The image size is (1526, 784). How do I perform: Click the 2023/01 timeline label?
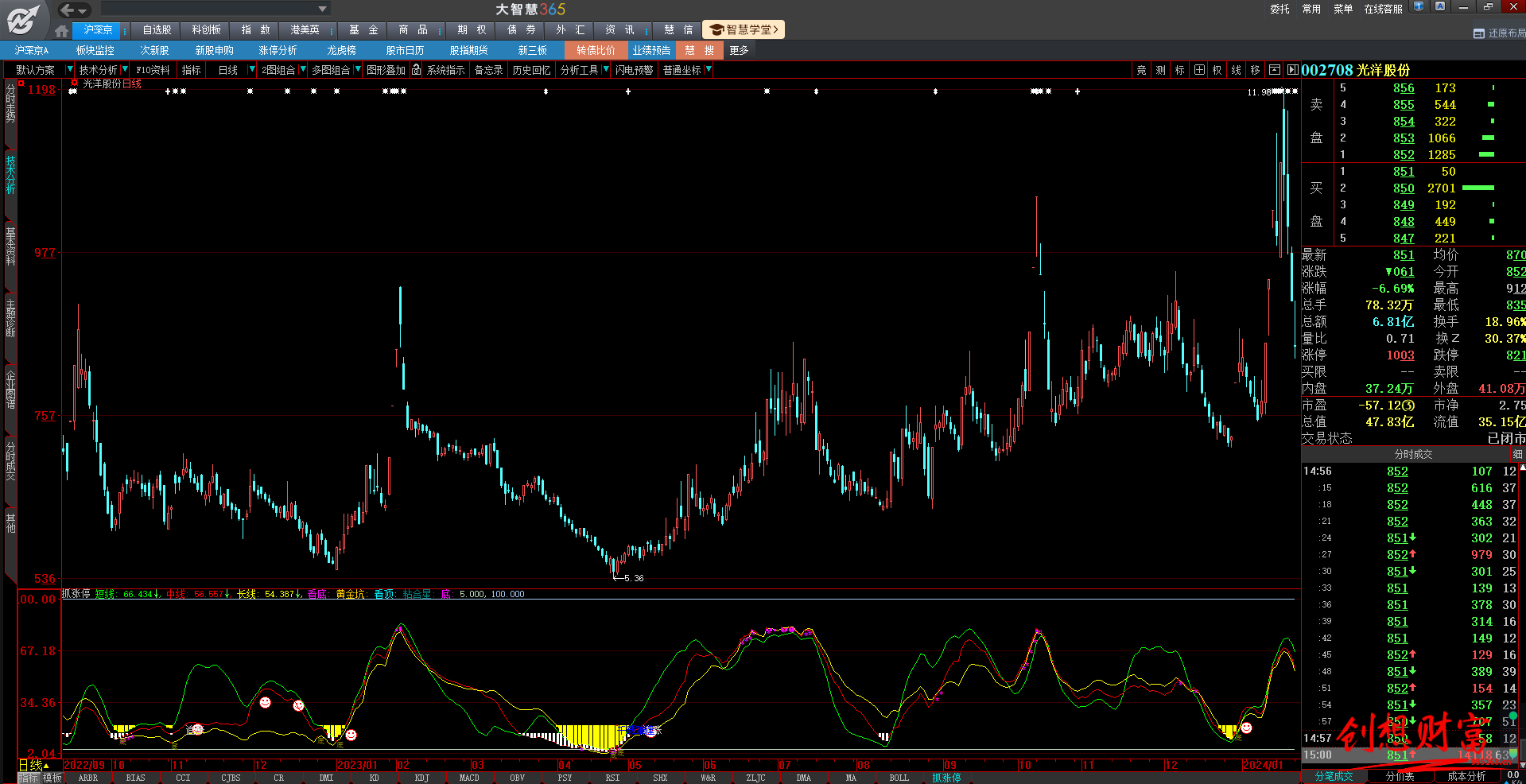pyautogui.click(x=358, y=765)
